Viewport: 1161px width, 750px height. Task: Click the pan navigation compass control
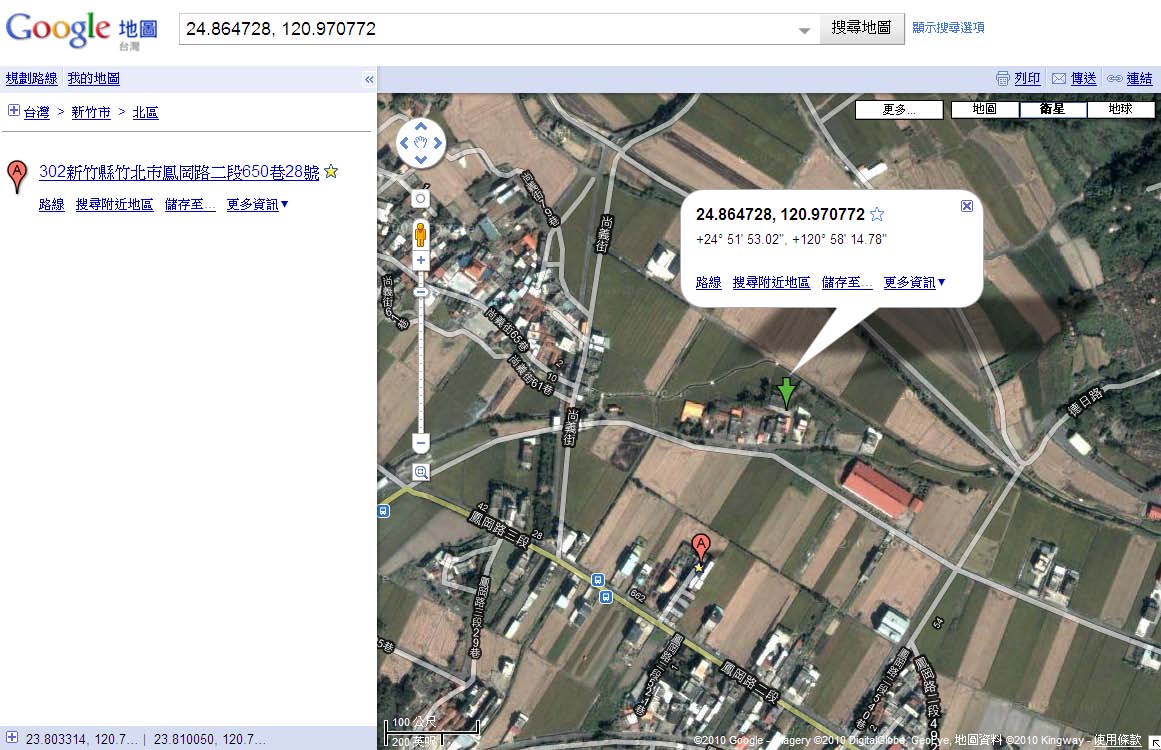click(x=421, y=143)
